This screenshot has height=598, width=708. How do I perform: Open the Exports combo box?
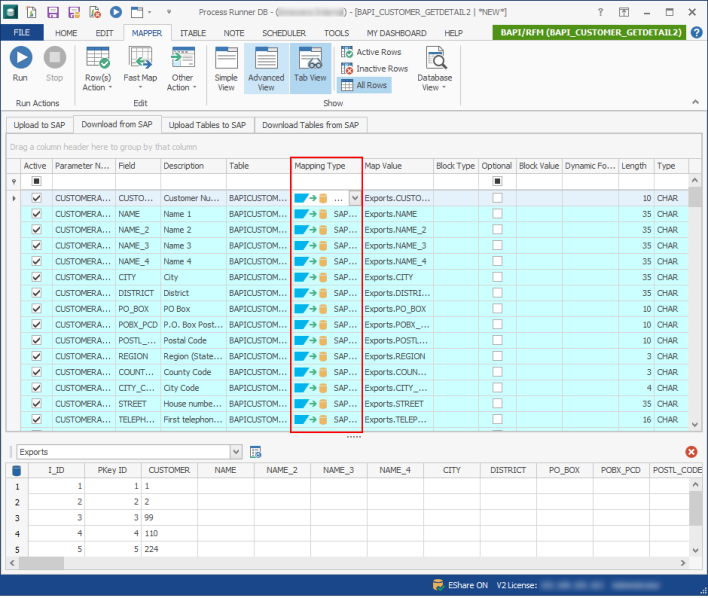[236, 452]
